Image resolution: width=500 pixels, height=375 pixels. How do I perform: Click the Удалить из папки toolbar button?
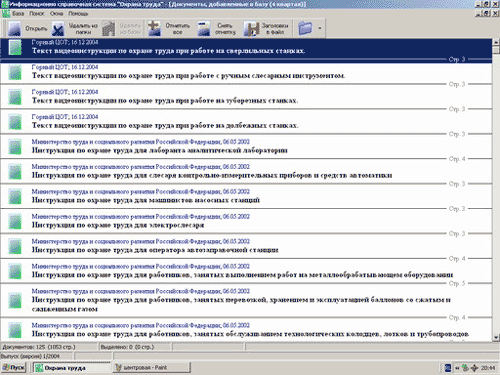(75, 29)
